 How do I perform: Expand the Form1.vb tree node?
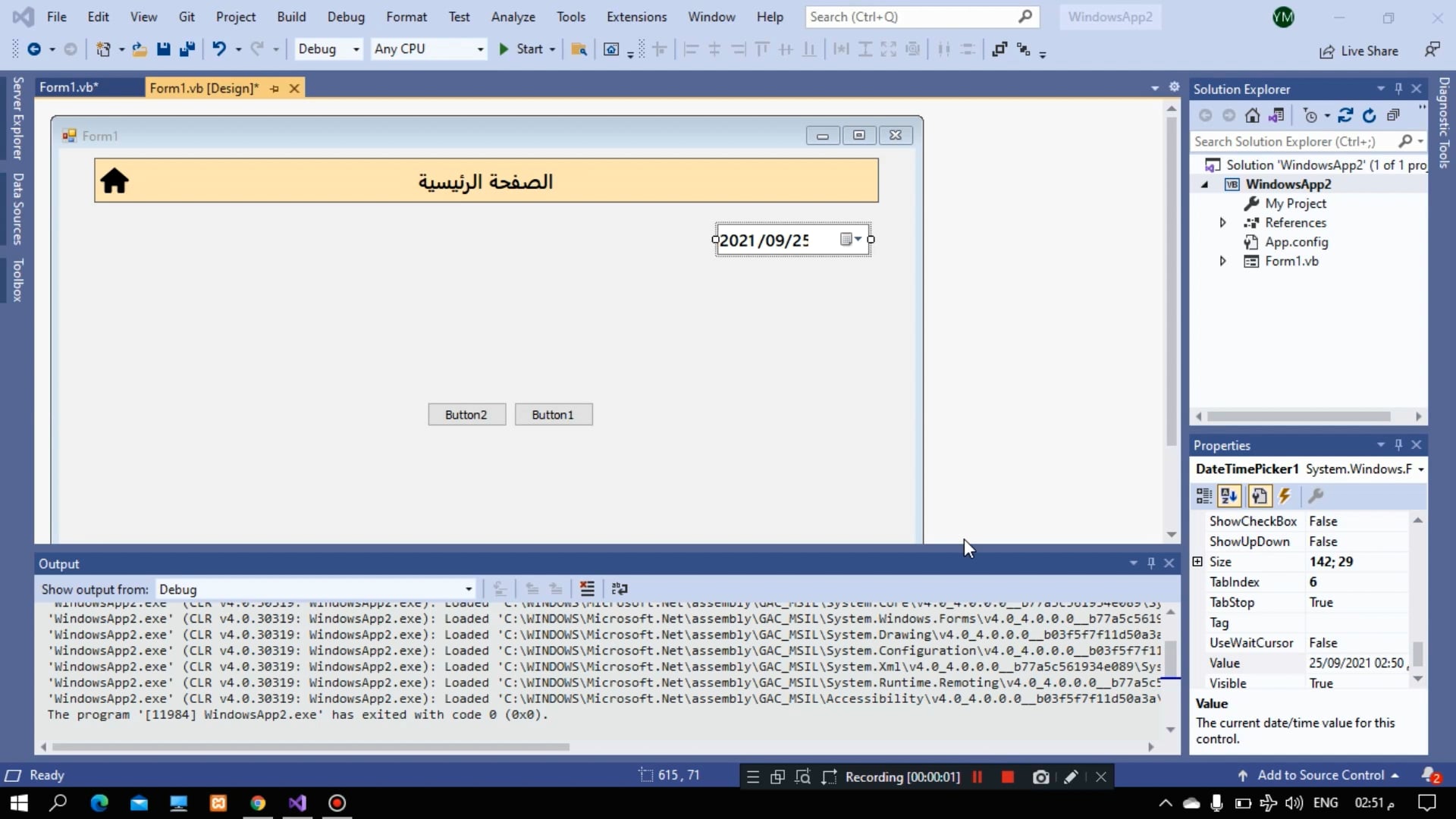tap(1222, 261)
